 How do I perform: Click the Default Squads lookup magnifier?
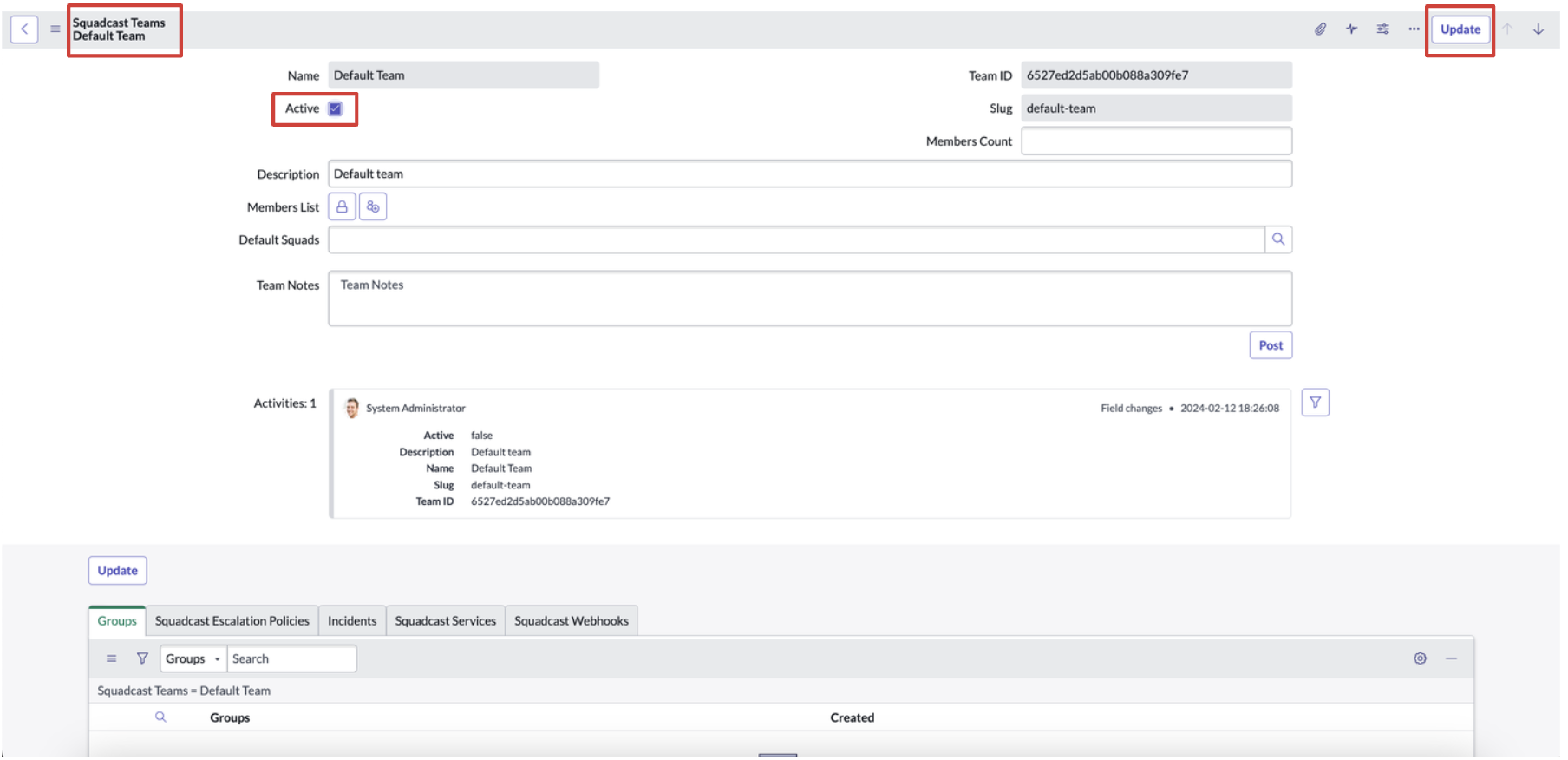tap(1277, 239)
